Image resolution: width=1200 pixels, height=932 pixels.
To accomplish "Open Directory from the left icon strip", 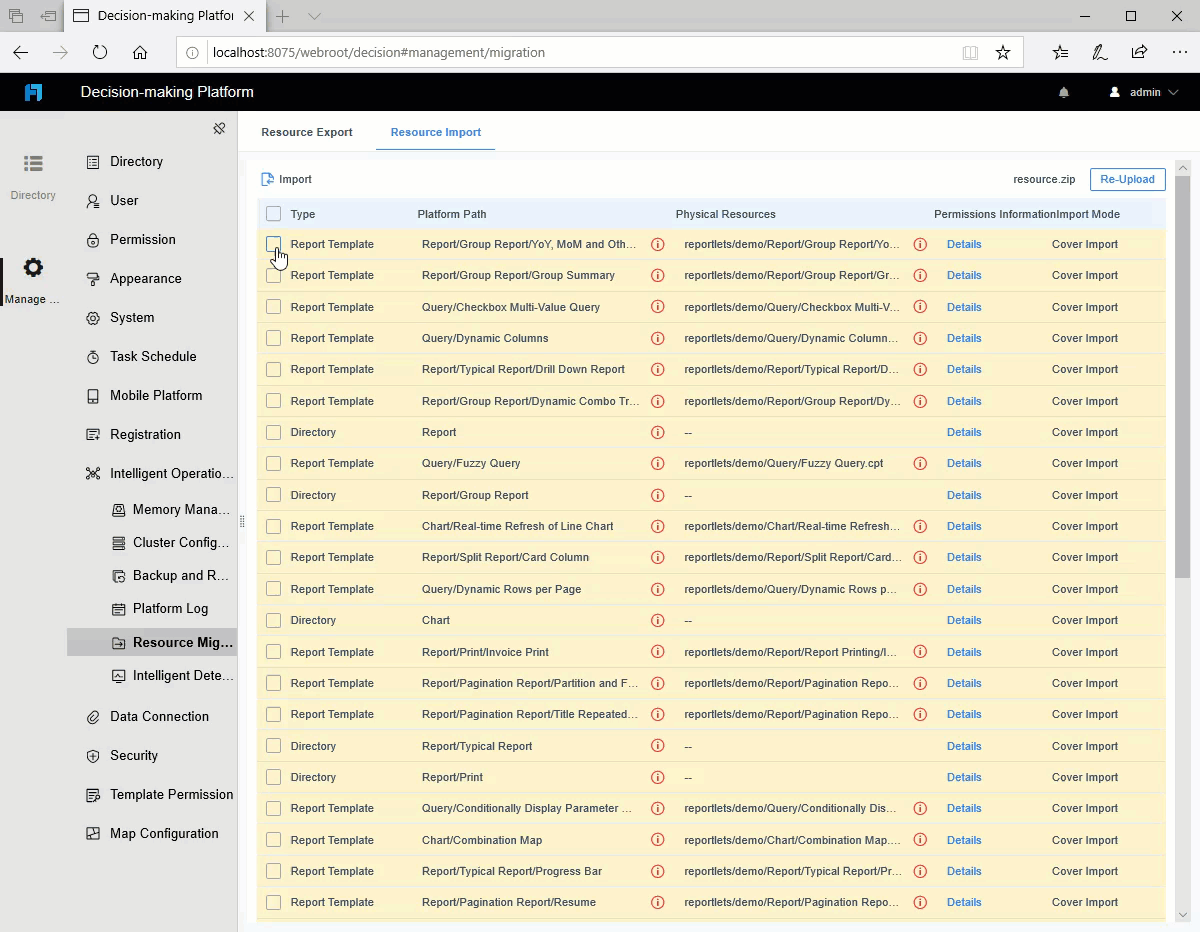I will coord(33,176).
